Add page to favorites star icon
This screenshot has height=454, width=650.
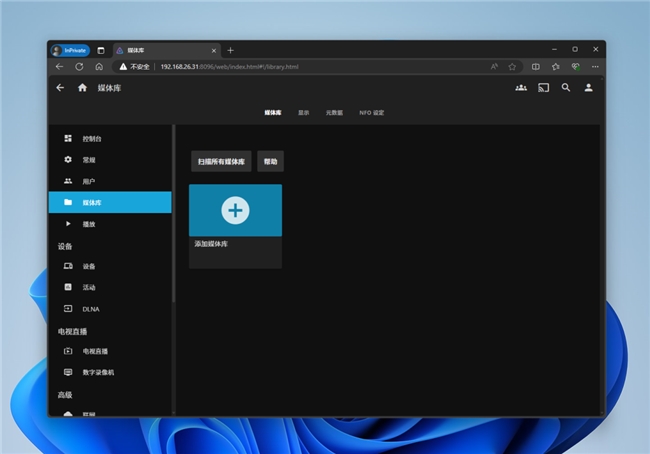[512, 67]
